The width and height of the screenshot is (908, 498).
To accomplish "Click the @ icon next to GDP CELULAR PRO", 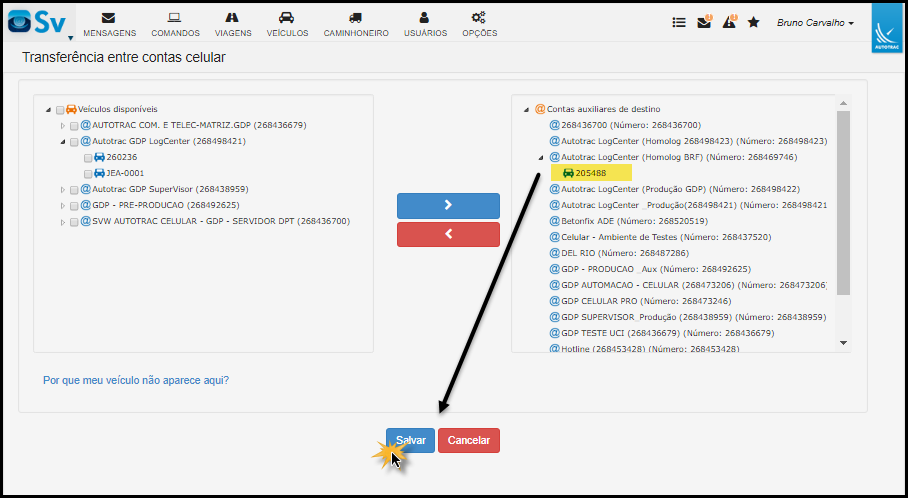I will pos(554,301).
